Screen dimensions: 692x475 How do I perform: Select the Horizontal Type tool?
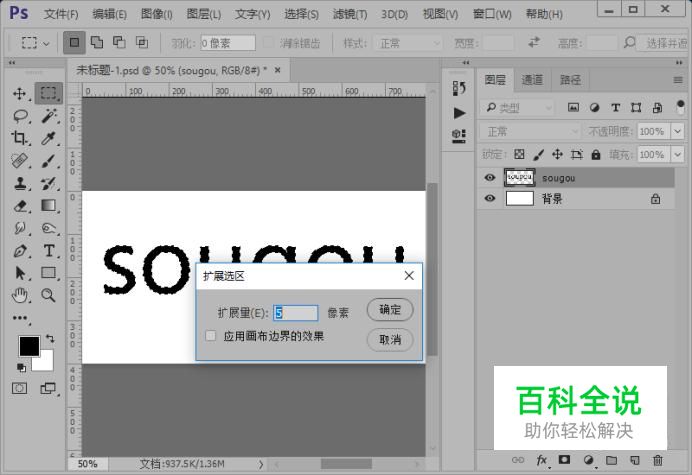click(48, 251)
